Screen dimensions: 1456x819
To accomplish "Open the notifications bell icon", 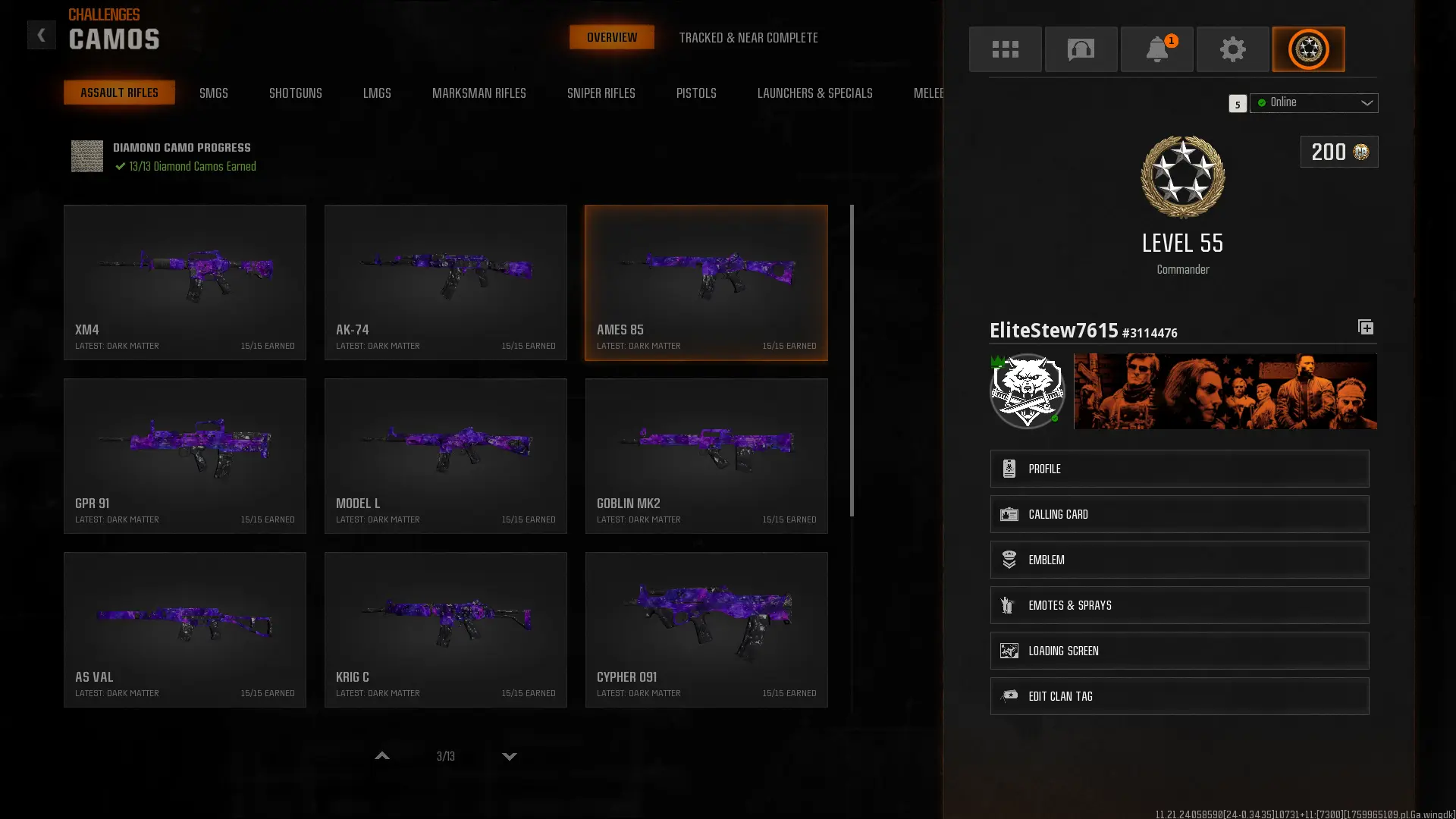I will [x=1156, y=49].
